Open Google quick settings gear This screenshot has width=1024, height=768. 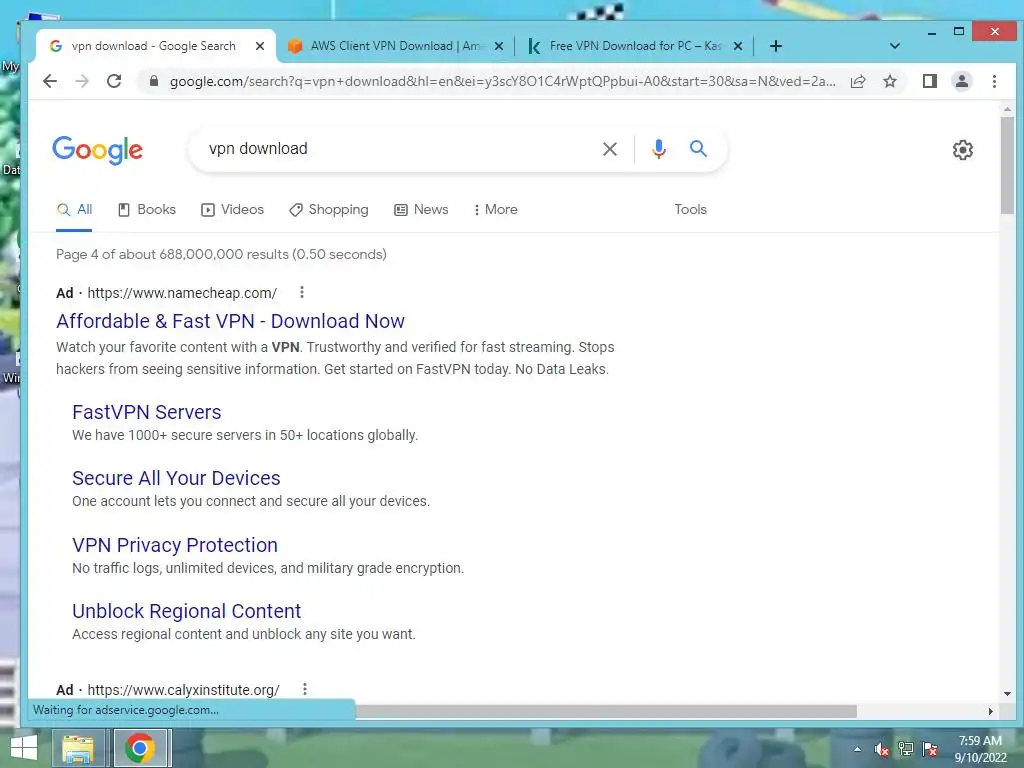(963, 150)
